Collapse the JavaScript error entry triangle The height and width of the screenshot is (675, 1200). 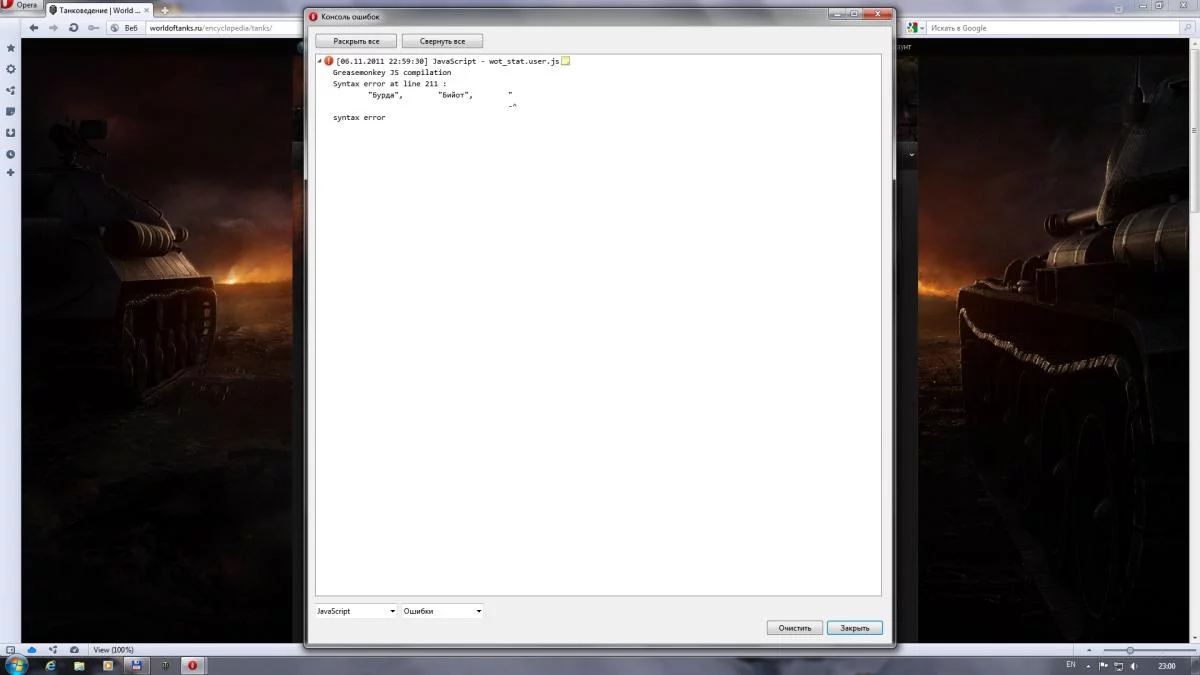319,61
